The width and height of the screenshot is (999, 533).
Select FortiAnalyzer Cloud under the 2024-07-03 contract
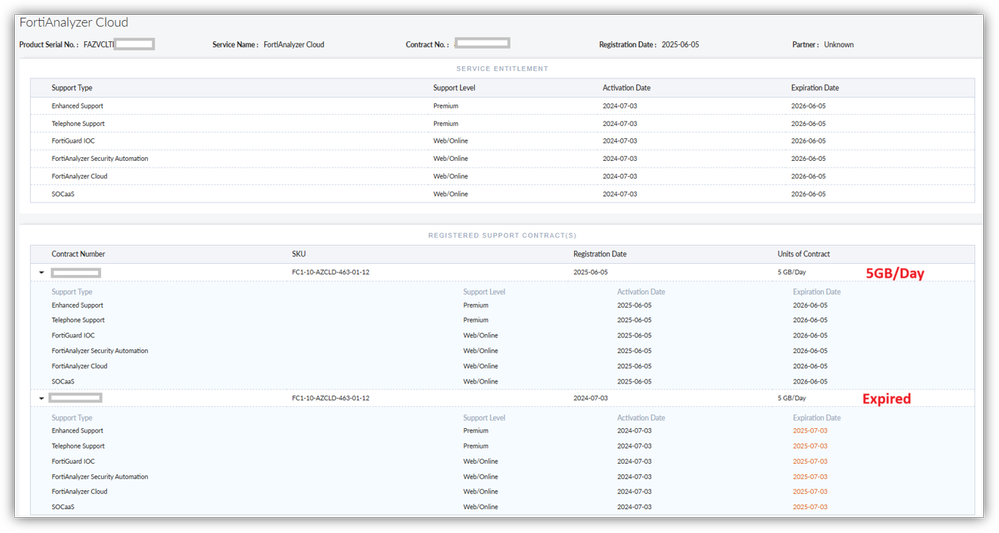tap(79, 492)
